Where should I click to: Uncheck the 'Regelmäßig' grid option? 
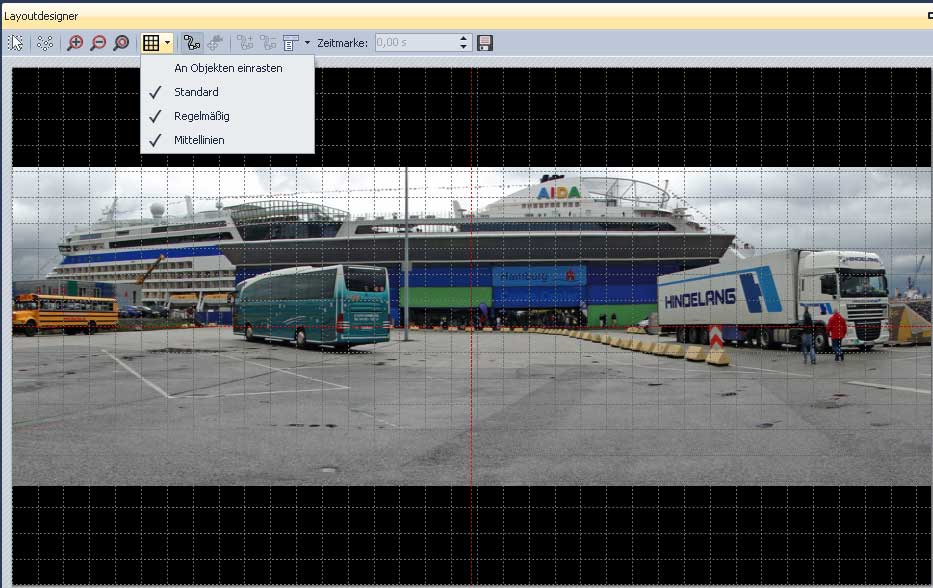pyautogui.click(x=201, y=116)
